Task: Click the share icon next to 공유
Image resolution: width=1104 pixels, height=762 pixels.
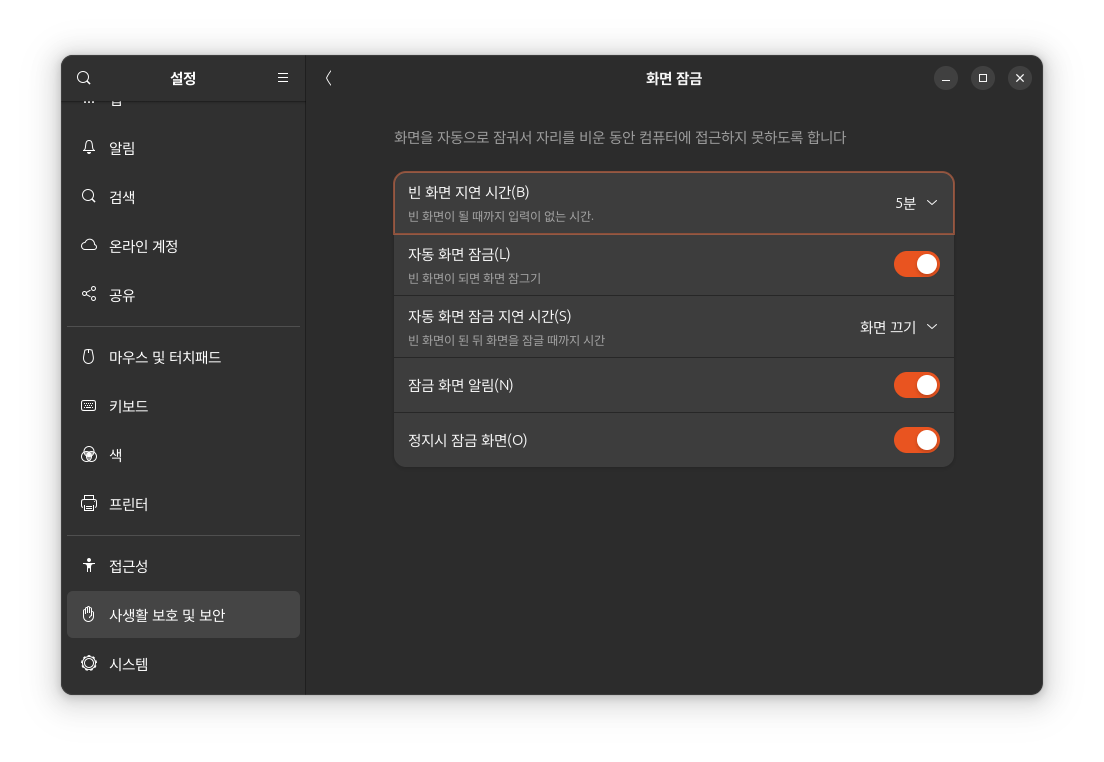Action: [89, 294]
